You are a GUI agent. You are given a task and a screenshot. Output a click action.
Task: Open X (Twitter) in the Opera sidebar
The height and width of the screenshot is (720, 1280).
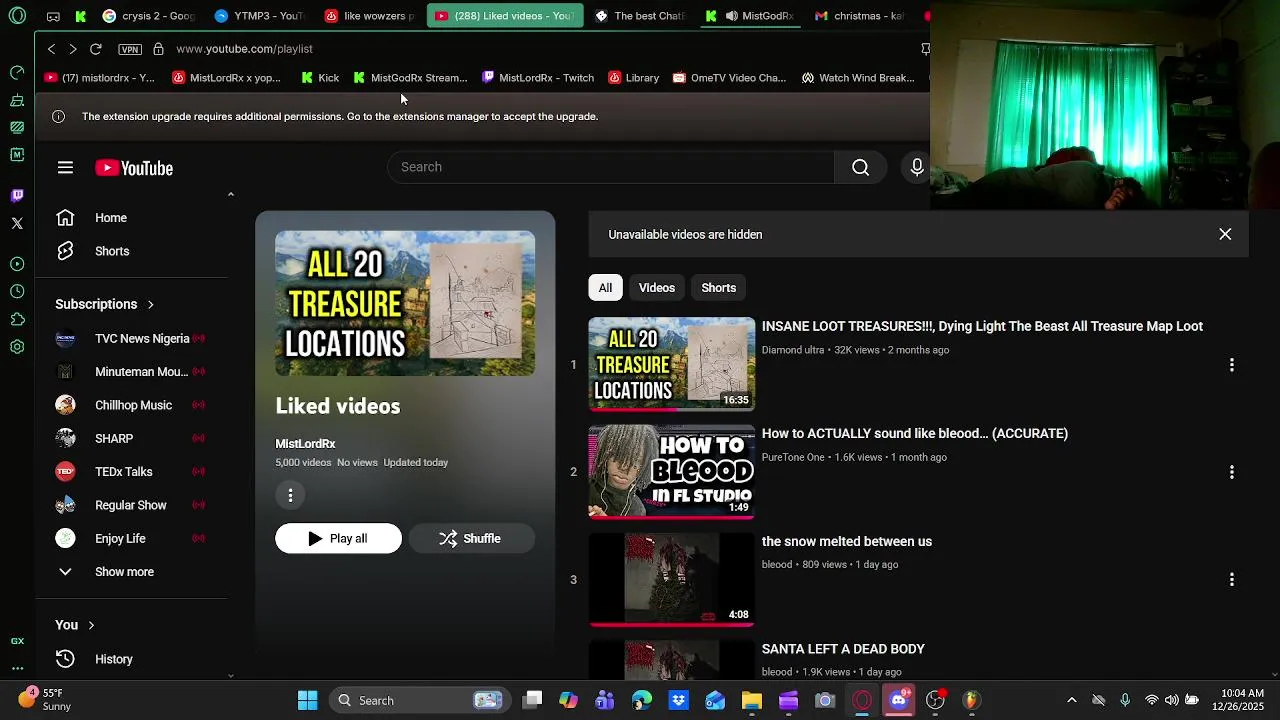(x=17, y=223)
